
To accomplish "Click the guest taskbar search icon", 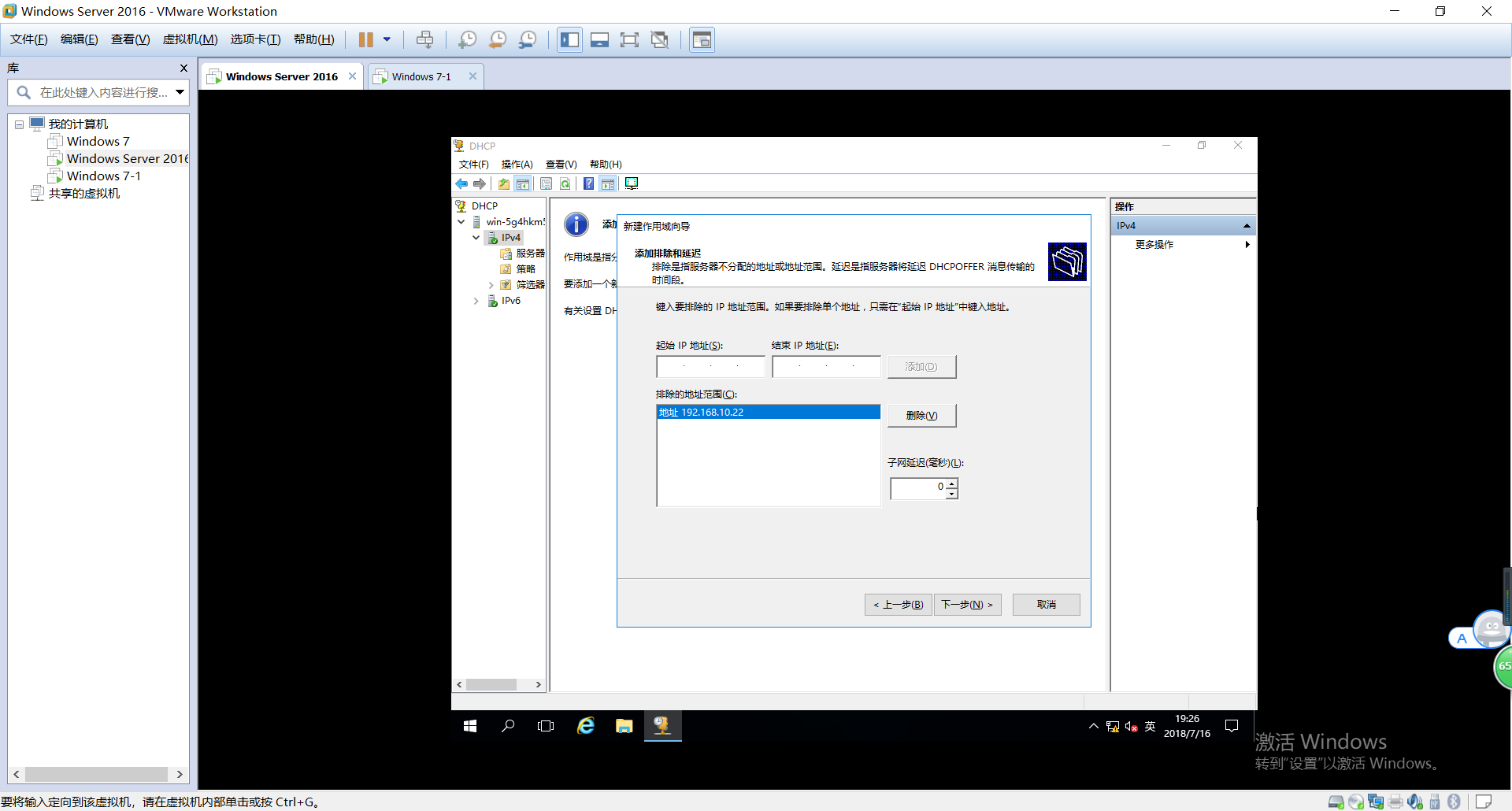I will click(509, 726).
